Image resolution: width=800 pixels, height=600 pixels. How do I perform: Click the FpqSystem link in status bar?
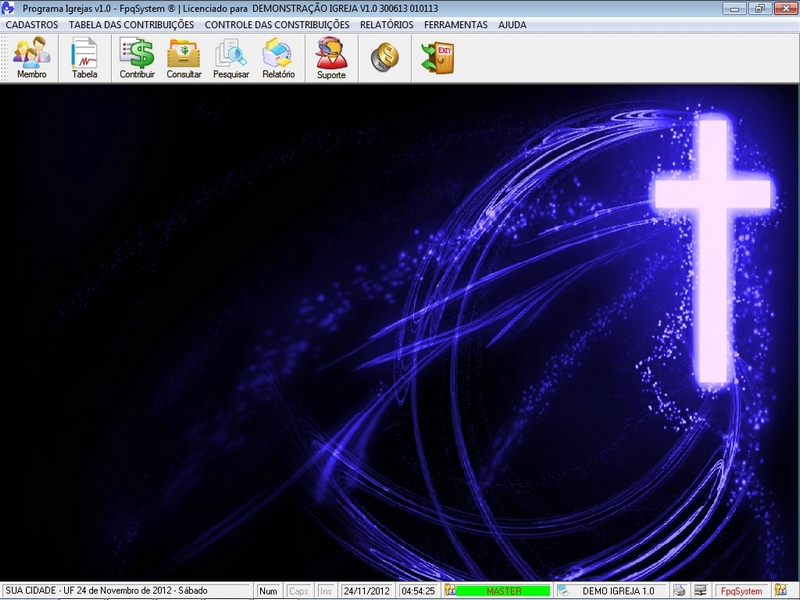pyautogui.click(x=741, y=591)
